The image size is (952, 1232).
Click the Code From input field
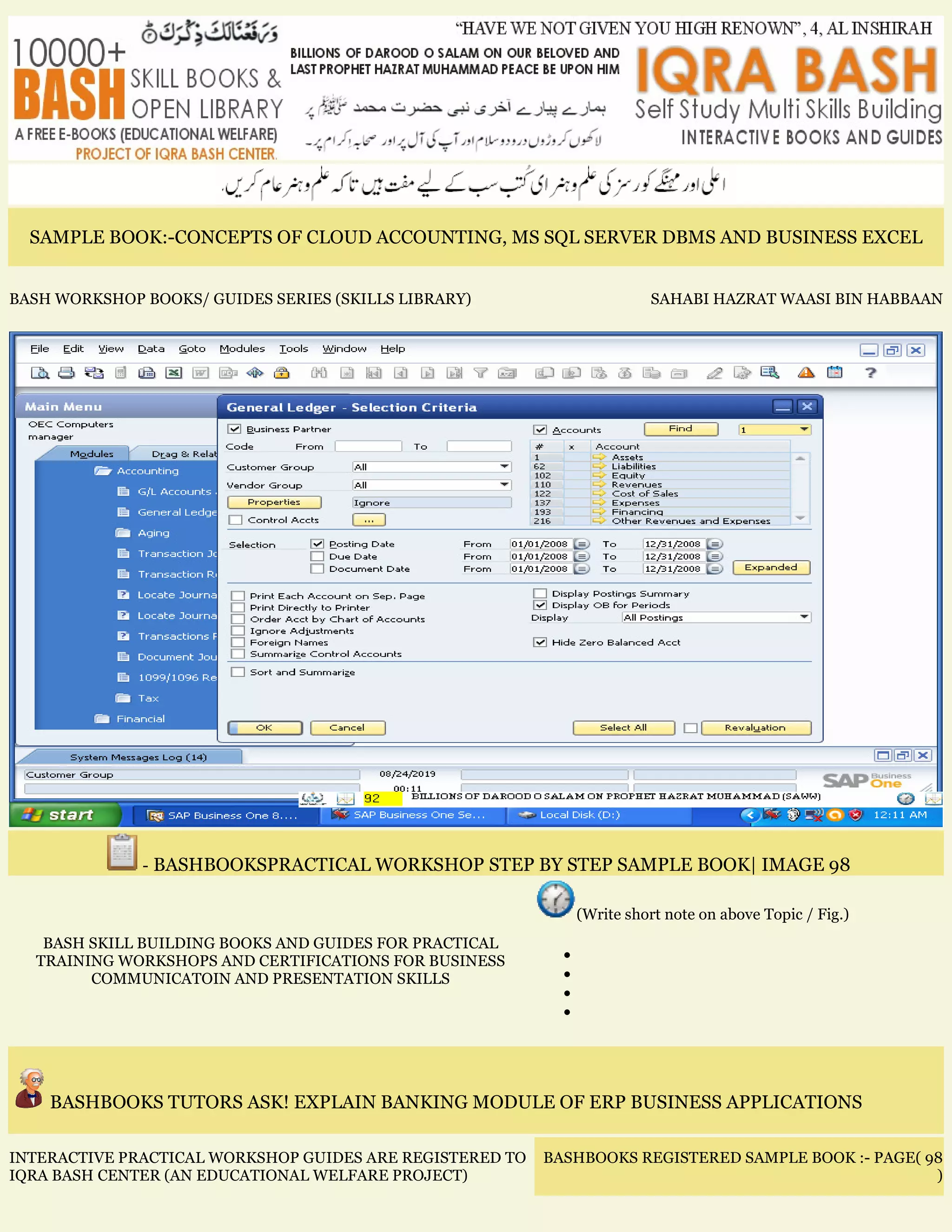pyautogui.click(x=368, y=446)
